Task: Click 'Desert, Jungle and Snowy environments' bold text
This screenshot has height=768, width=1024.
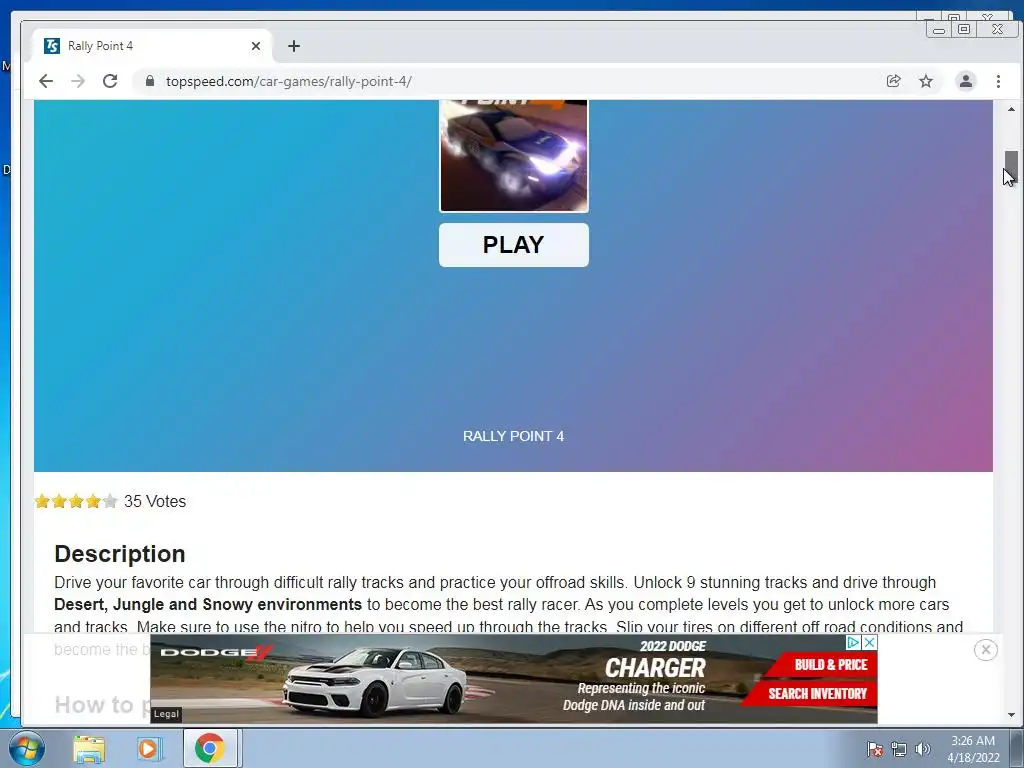Action: point(208,605)
